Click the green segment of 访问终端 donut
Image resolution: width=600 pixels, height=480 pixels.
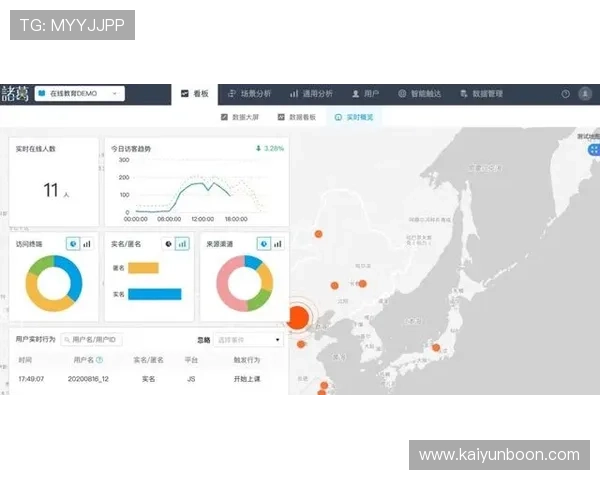pyautogui.click(x=40, y=265)
